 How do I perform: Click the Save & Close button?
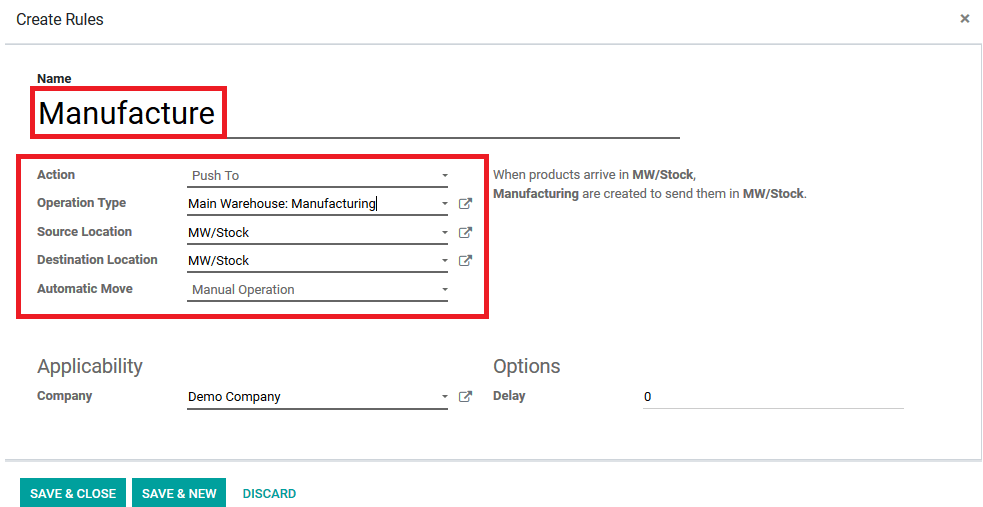pyautogui.click(x=73, y=493)
